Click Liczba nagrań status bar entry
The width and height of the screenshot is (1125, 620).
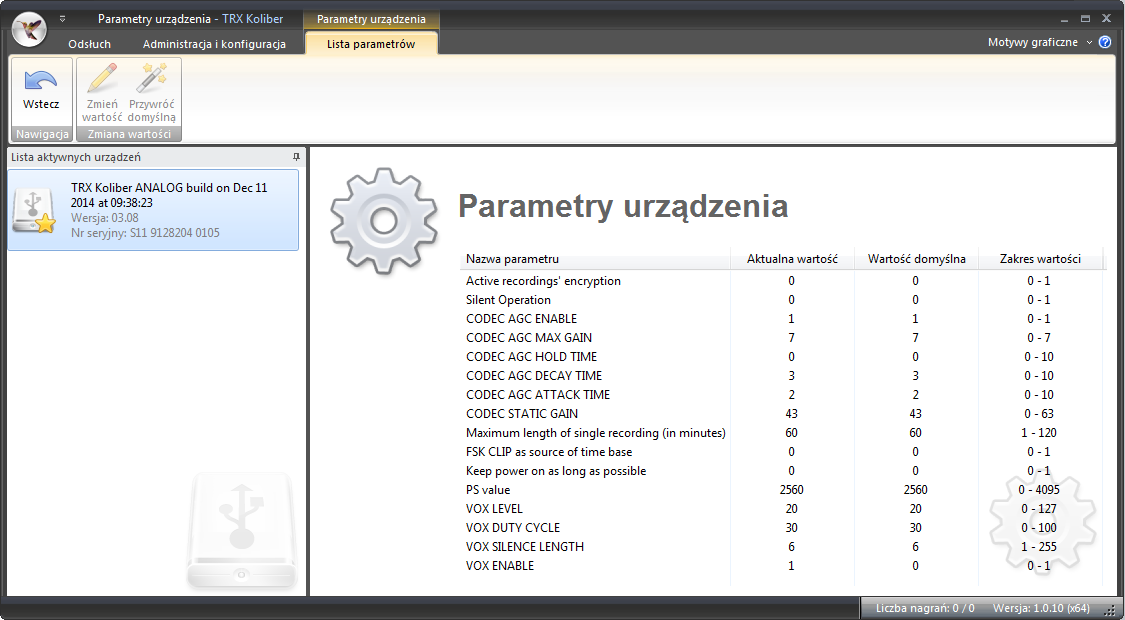[x=925, y=609]
